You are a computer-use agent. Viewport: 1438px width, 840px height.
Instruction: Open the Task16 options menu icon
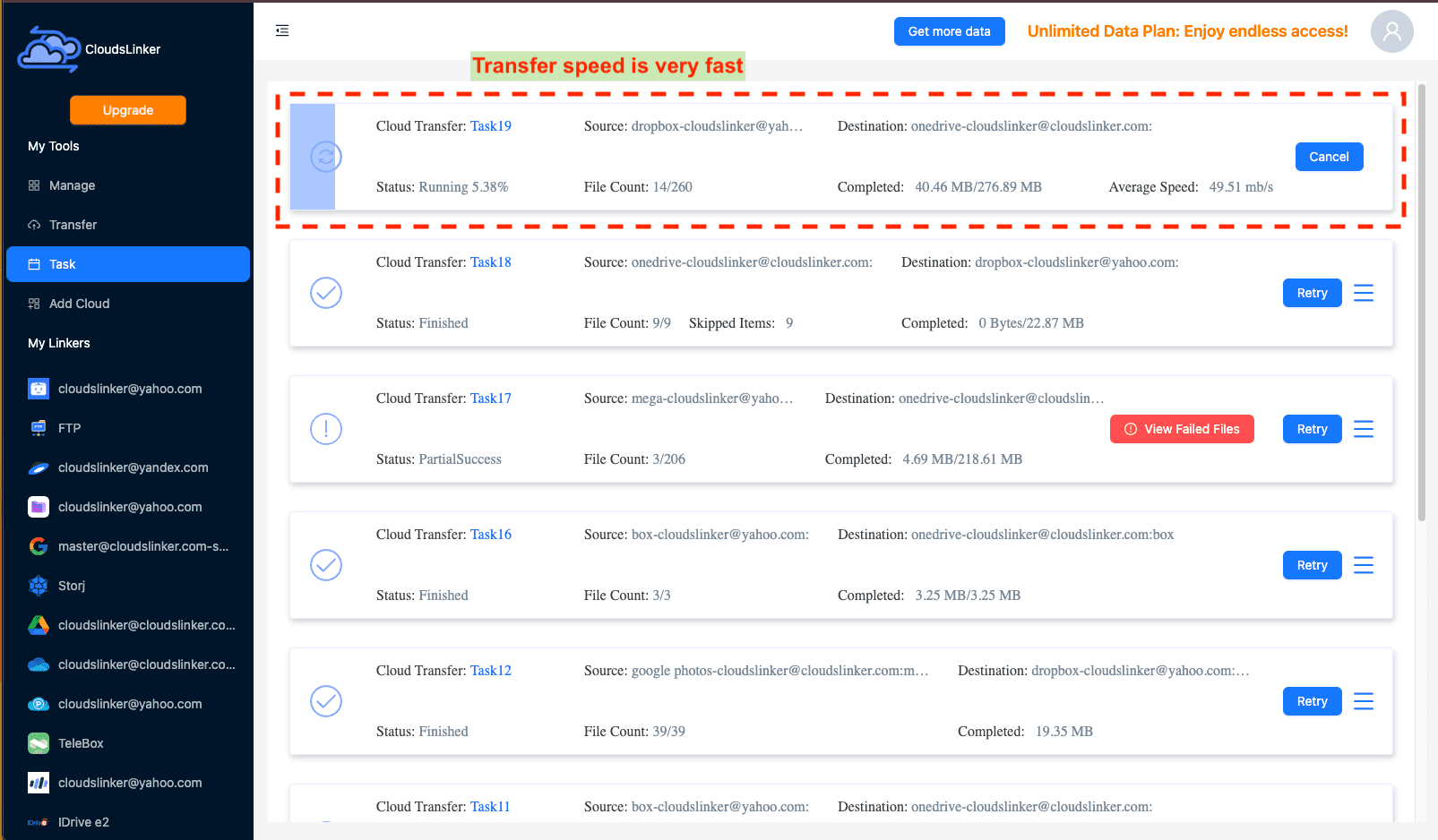(x=1364, y=565)
